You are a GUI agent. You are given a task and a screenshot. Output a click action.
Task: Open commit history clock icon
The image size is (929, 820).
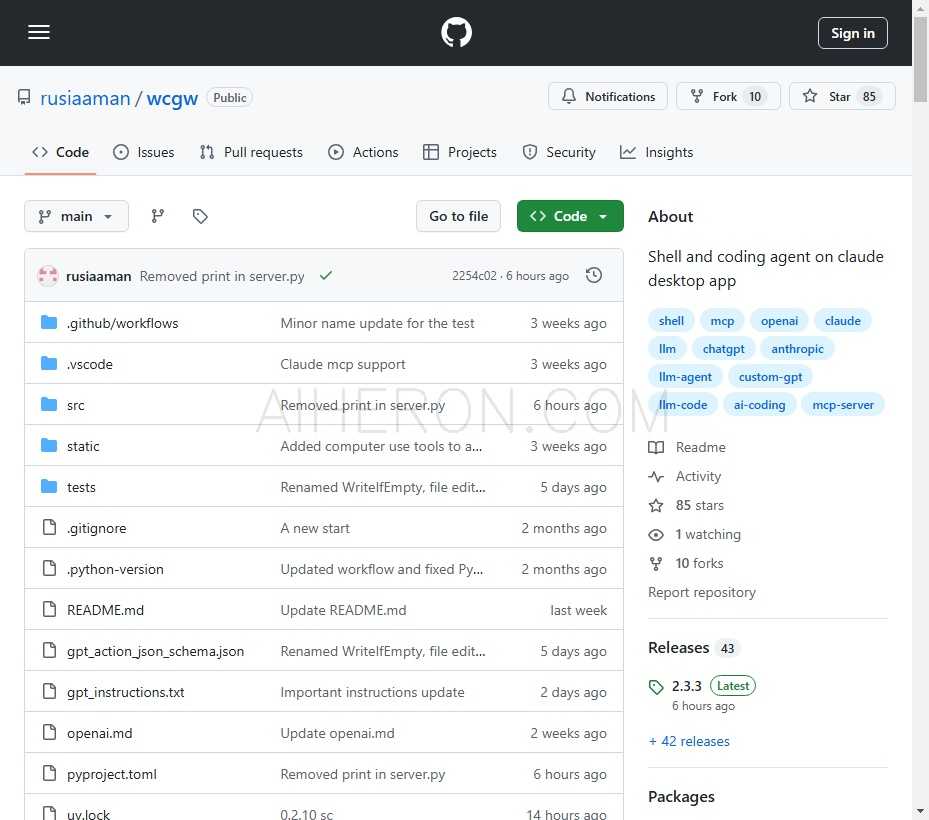594,276
